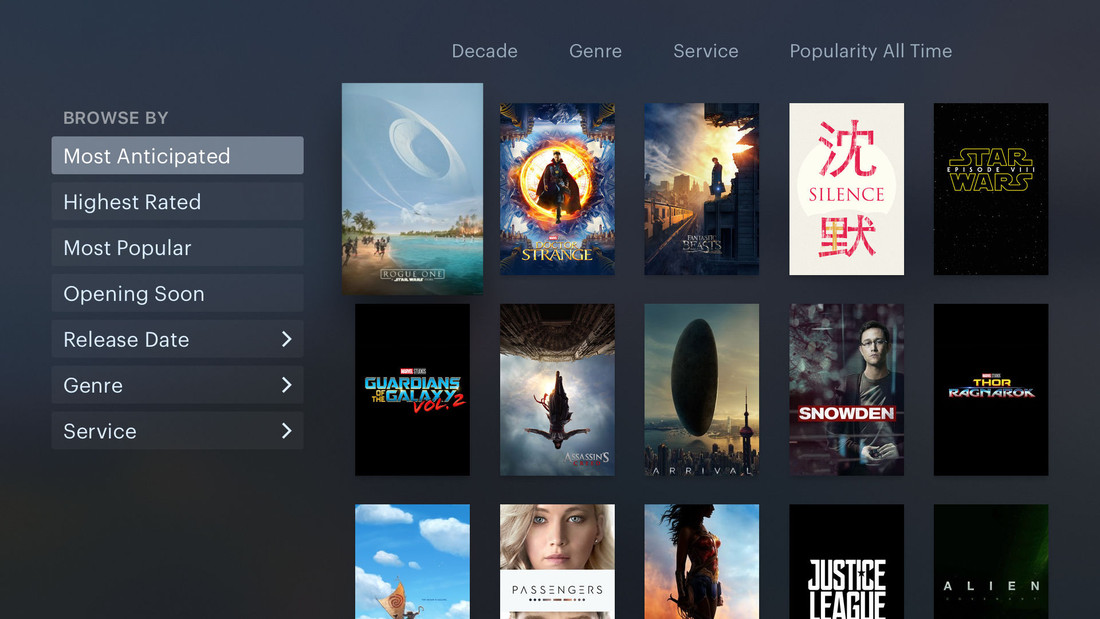Select Opening Soon in sidebar
This screenshot has width=1100, height=619.
coord(177,294)
